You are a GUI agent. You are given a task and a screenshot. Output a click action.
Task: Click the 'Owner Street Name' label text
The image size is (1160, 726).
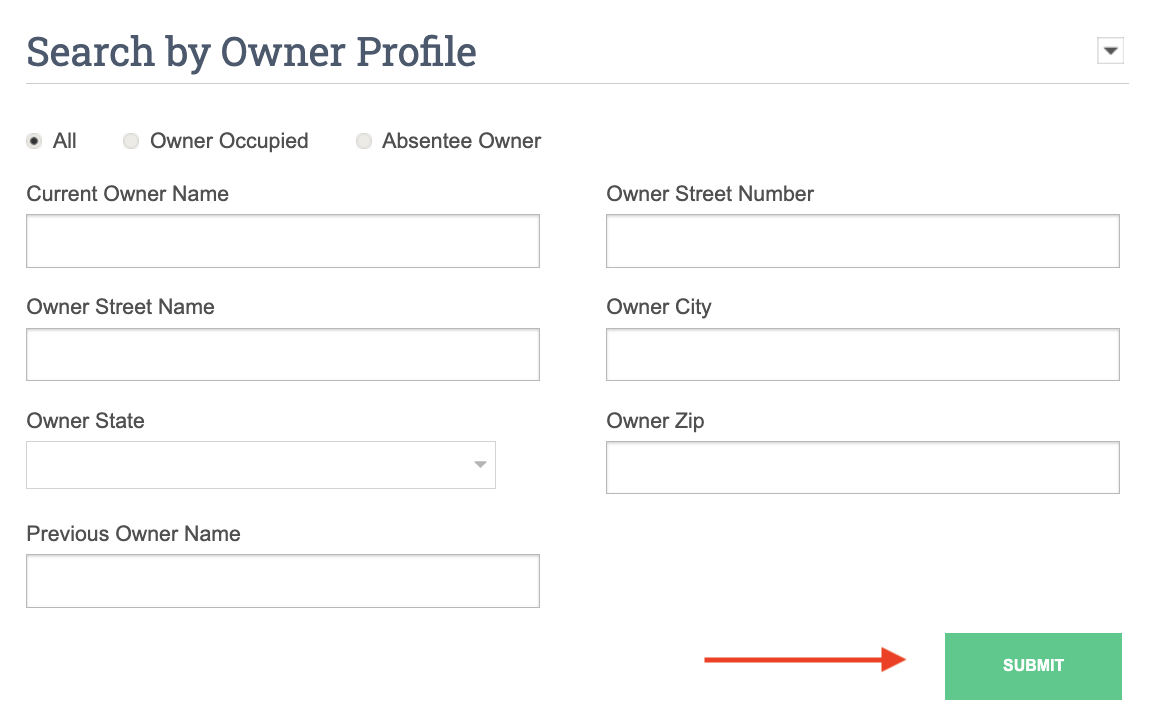pos(121,307)
